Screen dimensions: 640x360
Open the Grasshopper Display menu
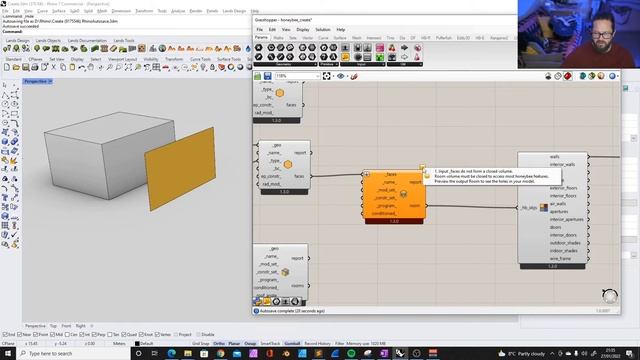pyautogui.click(x=302, y=29)
